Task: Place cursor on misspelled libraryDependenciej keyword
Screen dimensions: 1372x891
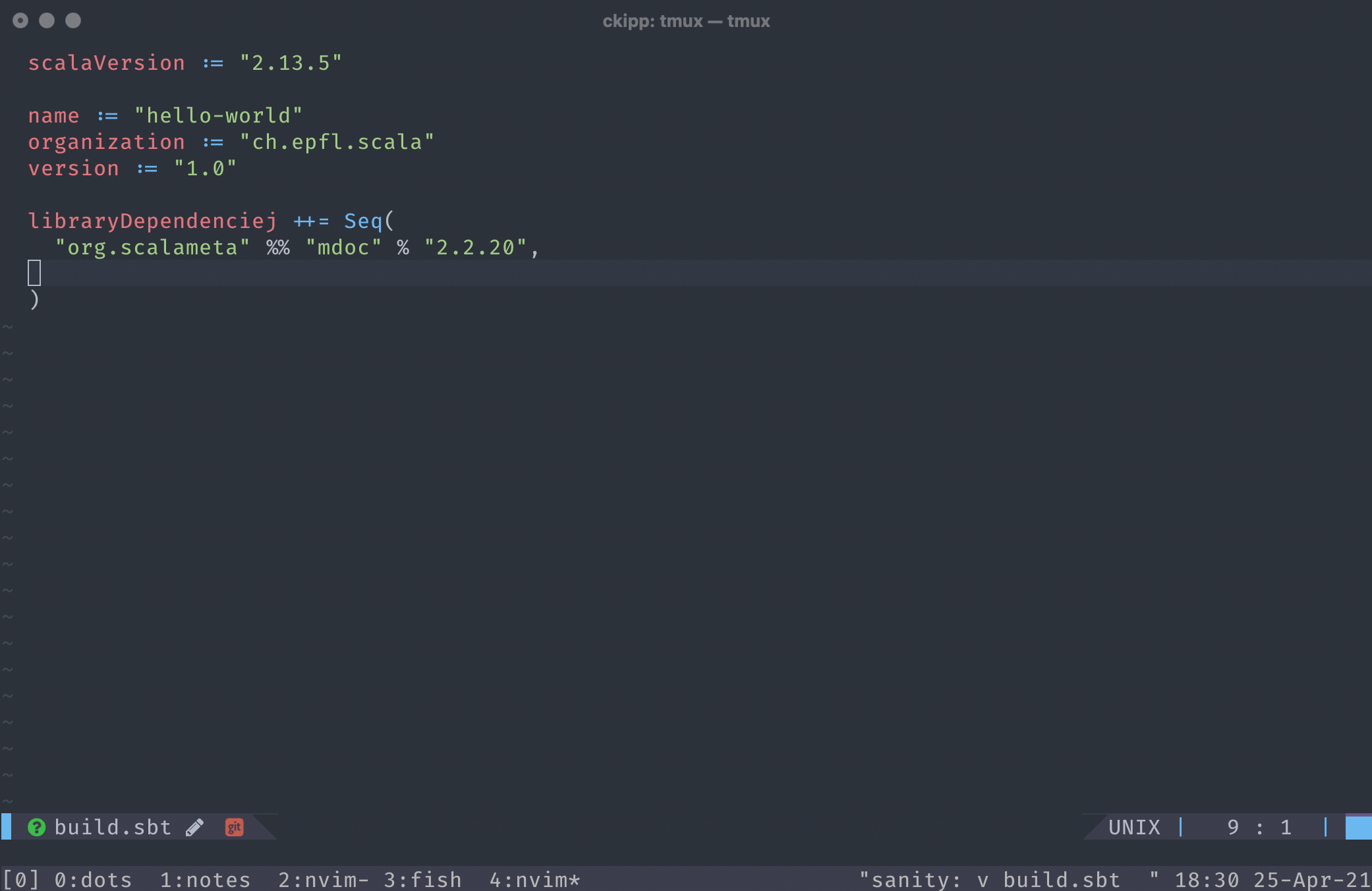Action: [152, 221]
